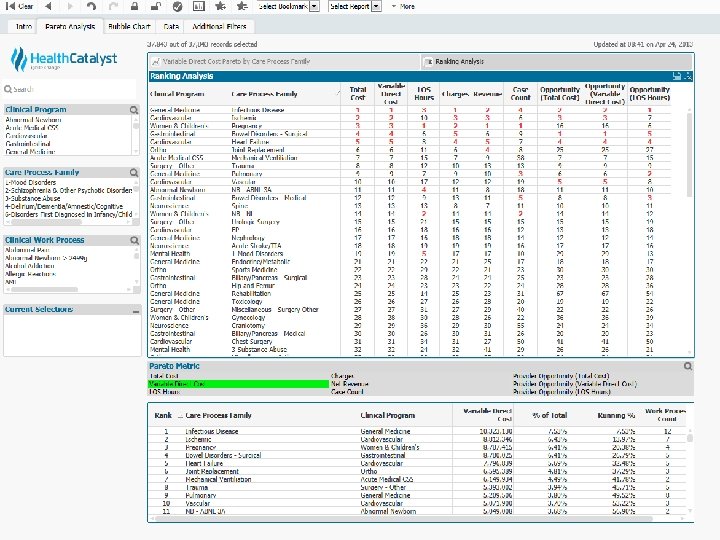Click Joint Replacement in the ranking table

(x=258, y=150)
